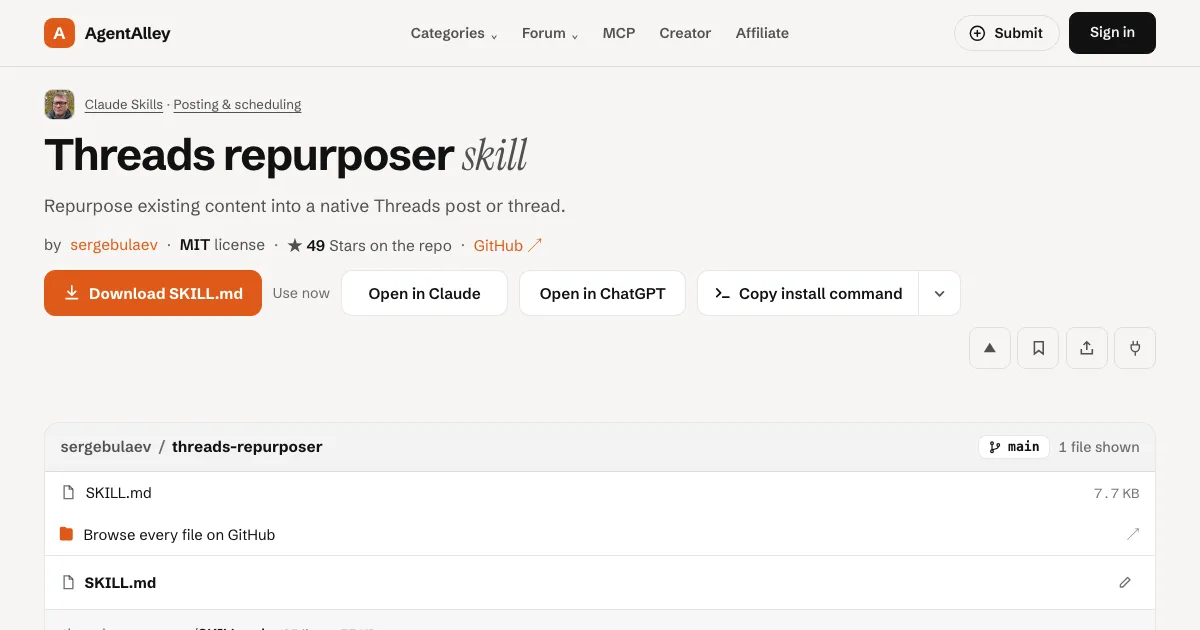Open the Affiliate nav item

pos(762,33)
